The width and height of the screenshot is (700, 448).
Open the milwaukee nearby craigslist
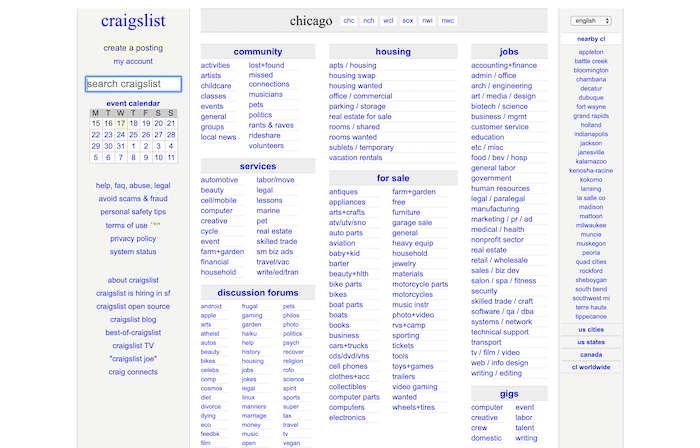tap(590, 225)
